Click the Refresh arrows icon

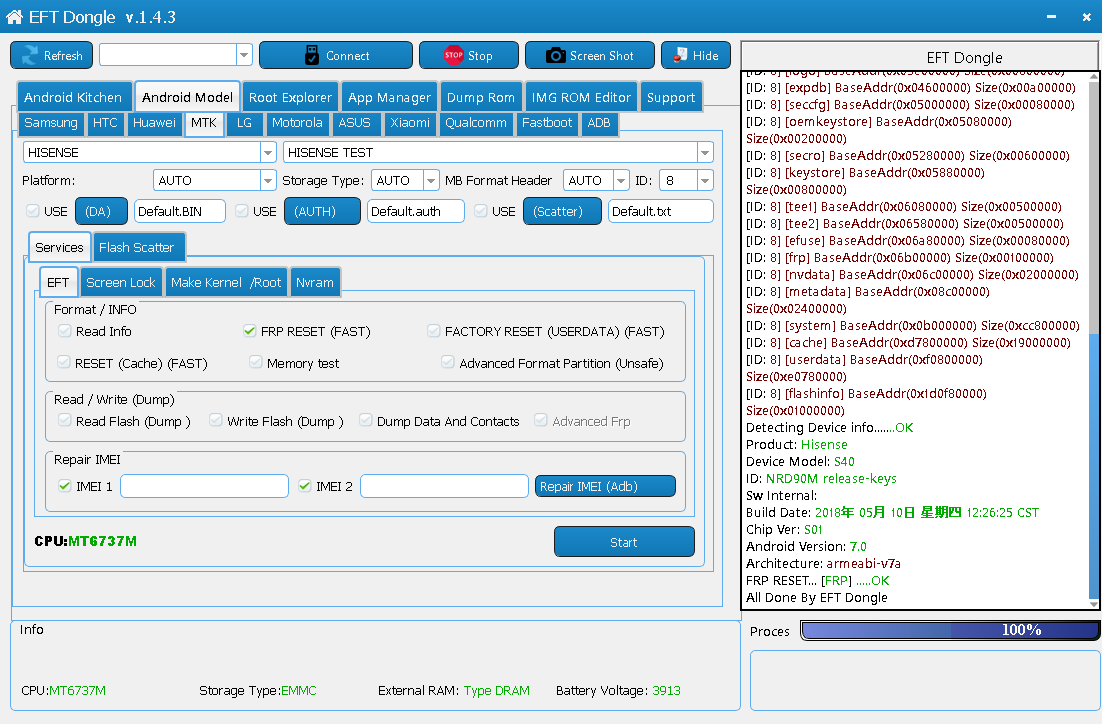coord(30,56)
